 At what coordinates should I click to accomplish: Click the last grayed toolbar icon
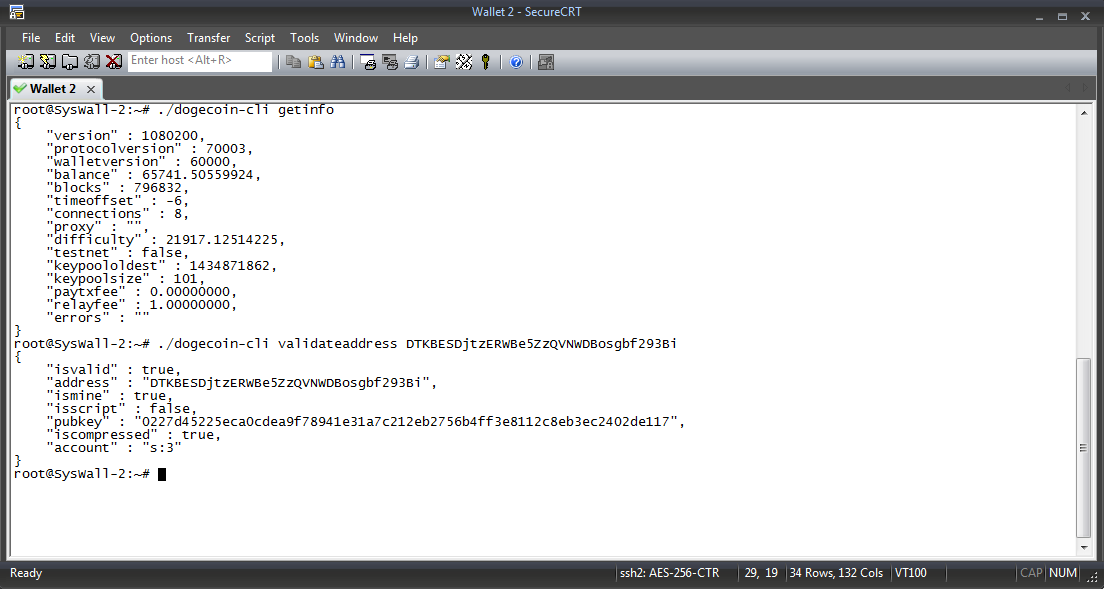click(546, 62)
